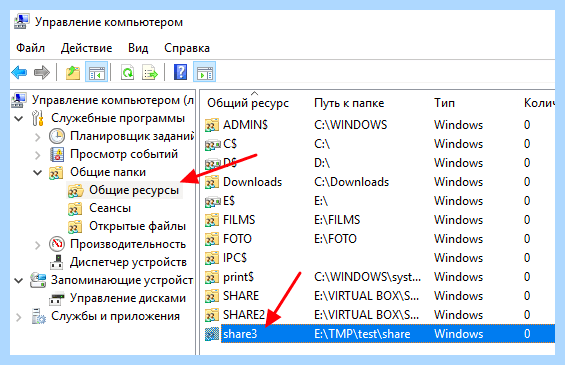565x365 pixels.
Task: Go back with the blue left arrow
Action: click(19, 72)
